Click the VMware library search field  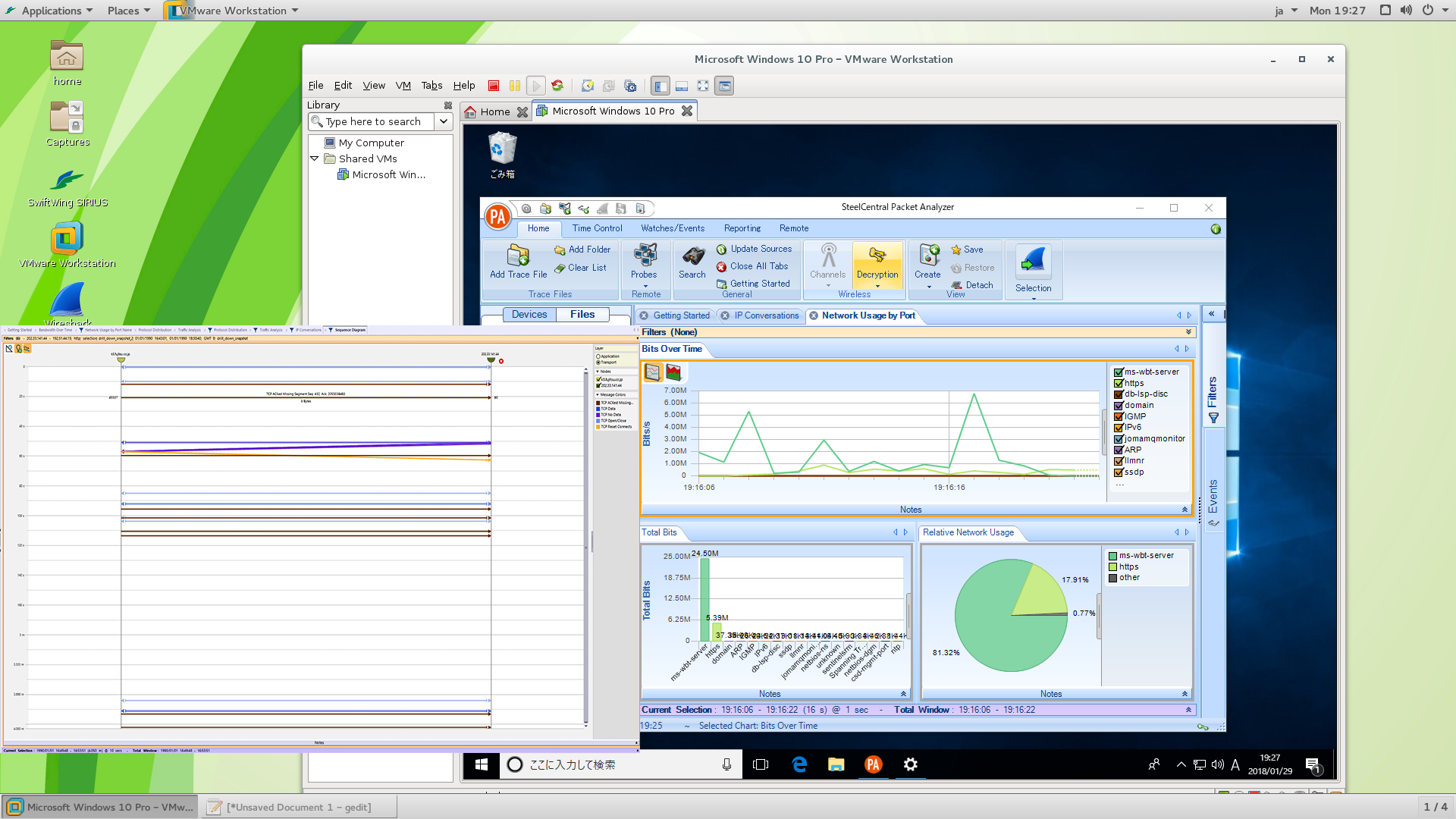click(372, 121)
